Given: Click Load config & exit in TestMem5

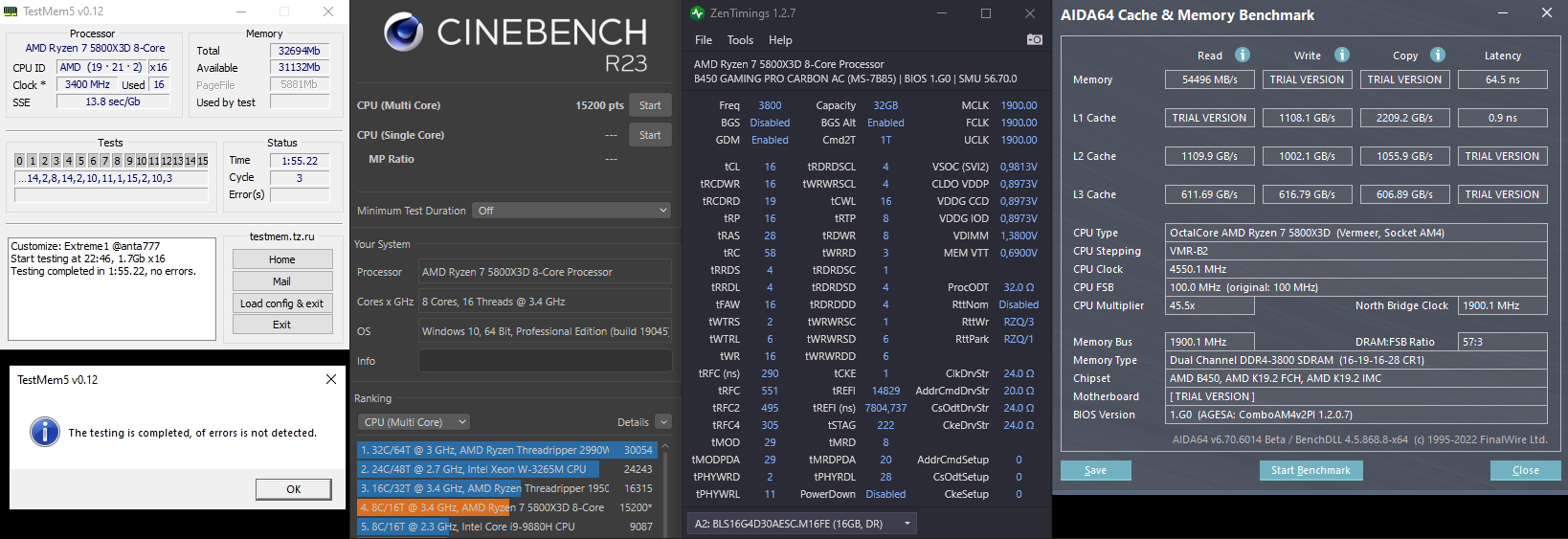Looking at the screenshot, I should (x=282, y=303).
